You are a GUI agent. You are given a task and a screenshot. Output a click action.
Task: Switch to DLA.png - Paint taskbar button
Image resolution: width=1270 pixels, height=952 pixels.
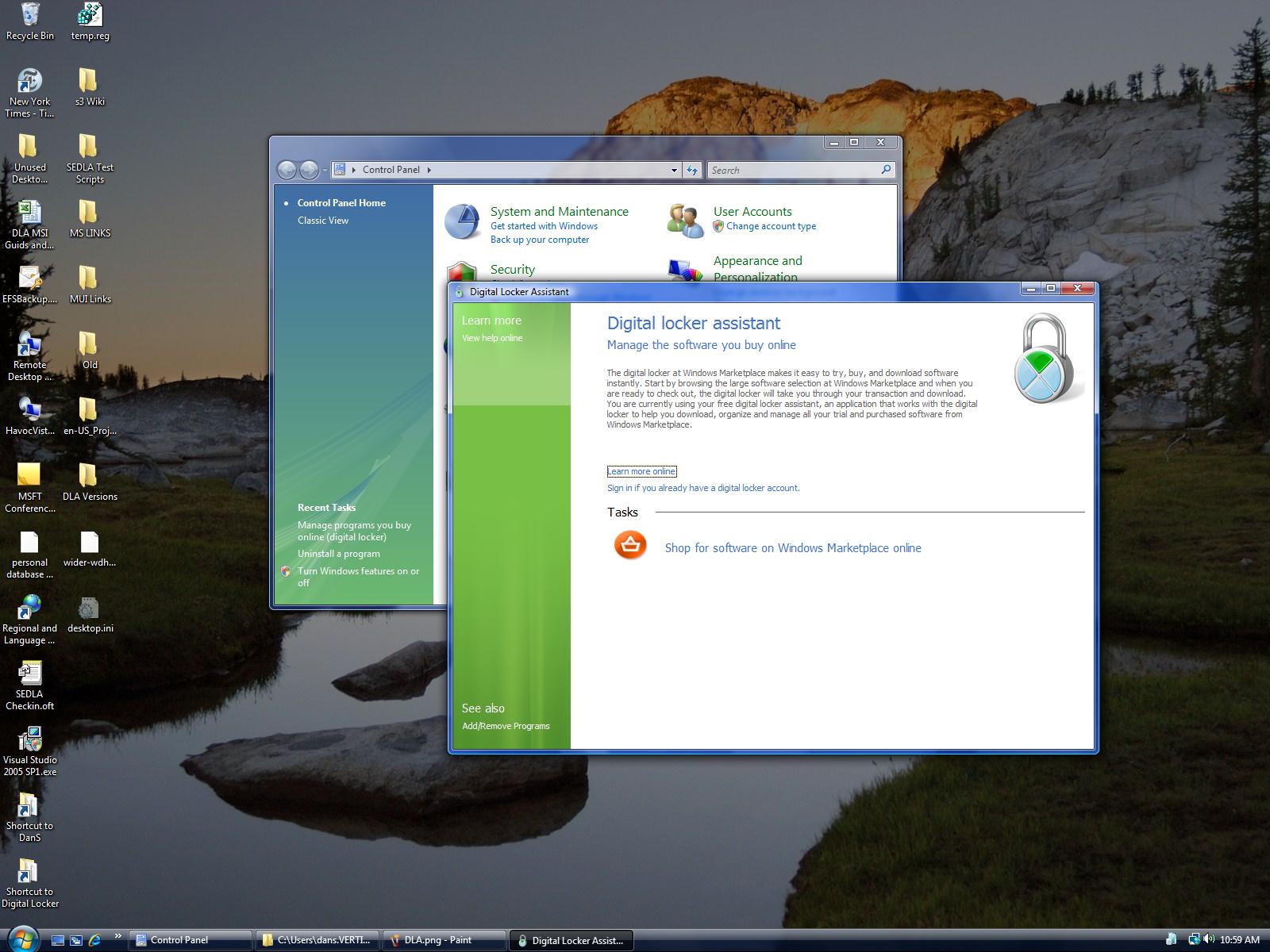tap(444, 940)
